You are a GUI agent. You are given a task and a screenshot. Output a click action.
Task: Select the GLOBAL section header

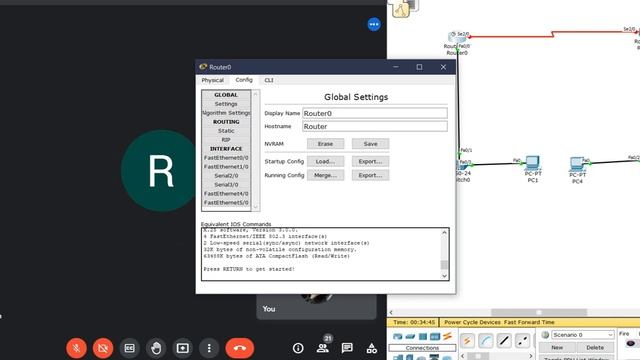pos(226,95)
